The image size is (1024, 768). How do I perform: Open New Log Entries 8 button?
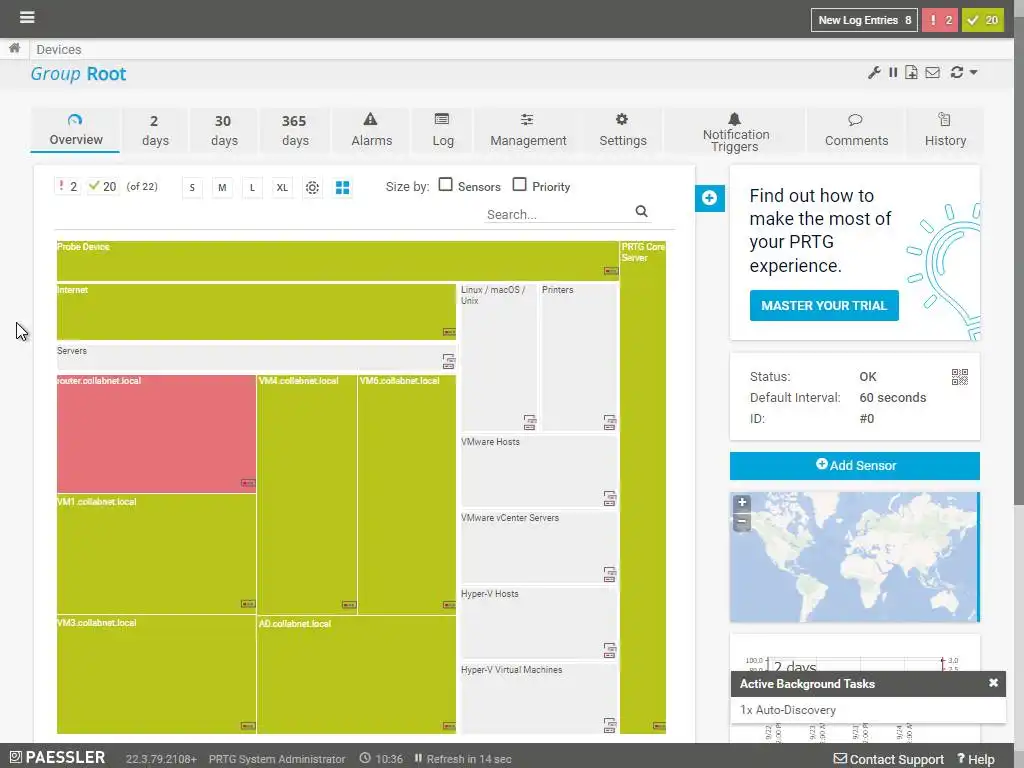point(864,20)
